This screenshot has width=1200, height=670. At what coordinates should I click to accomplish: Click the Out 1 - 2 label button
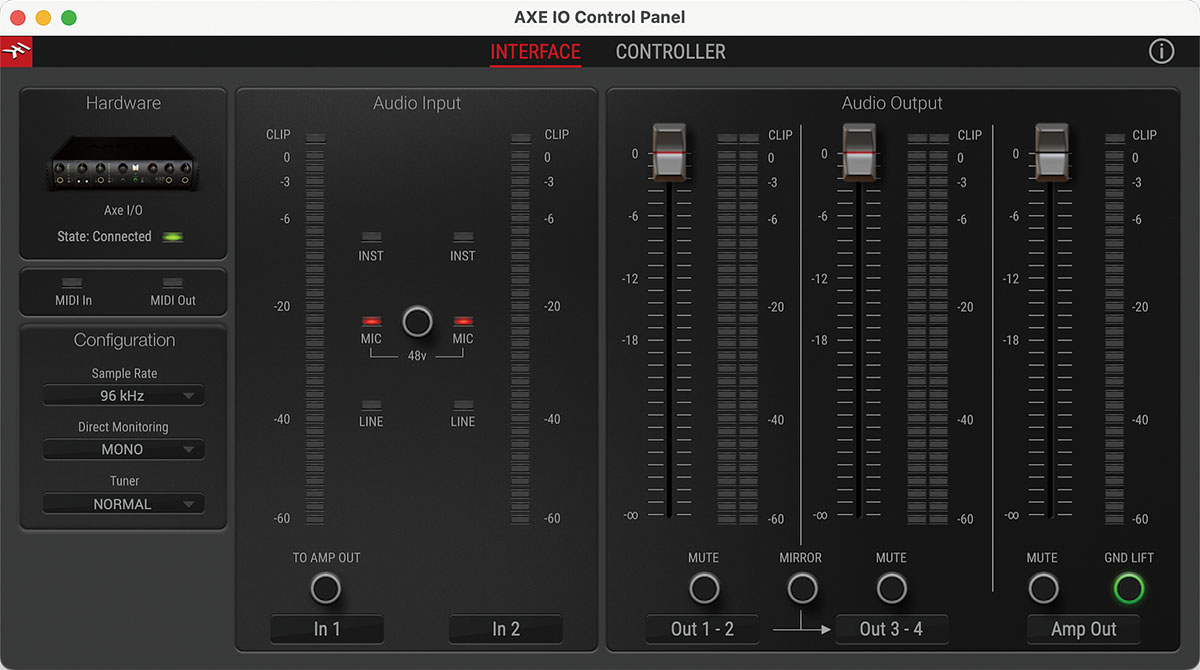pyautogui.click(x=702, y=629)
